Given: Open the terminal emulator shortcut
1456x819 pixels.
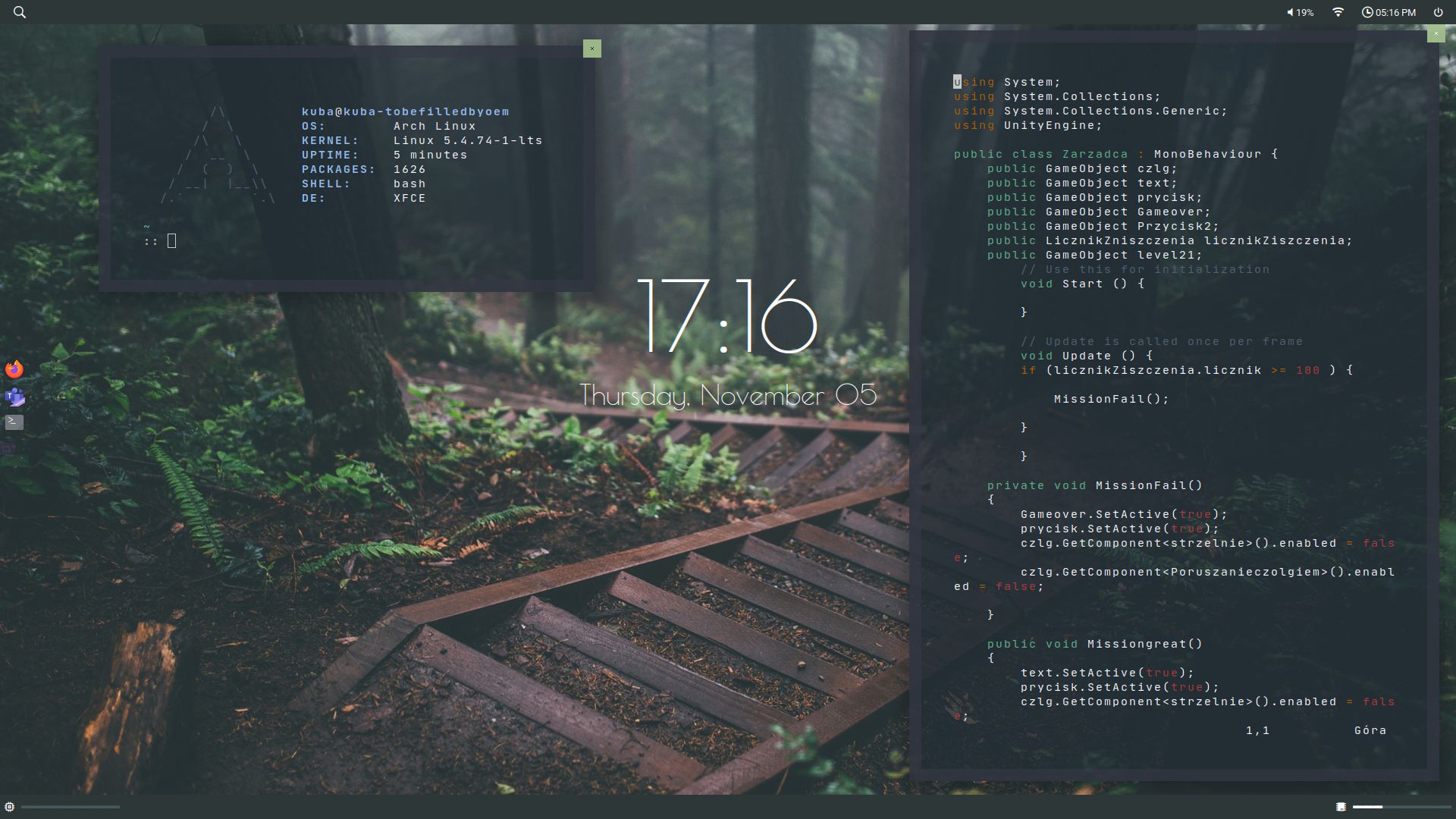Looking at the screenshot, I should [15, 422].
